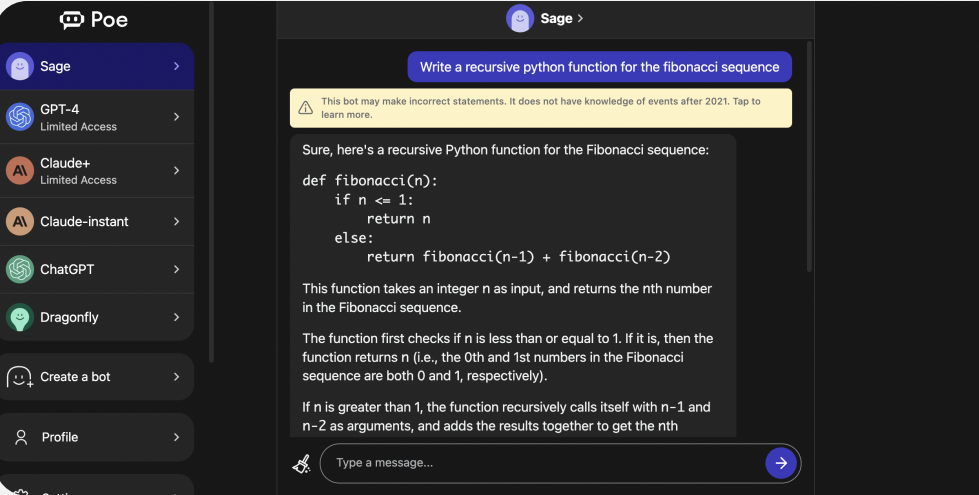Click the 'return n' code line
Viewport: 979px width, 495px height.
[398, 219]
